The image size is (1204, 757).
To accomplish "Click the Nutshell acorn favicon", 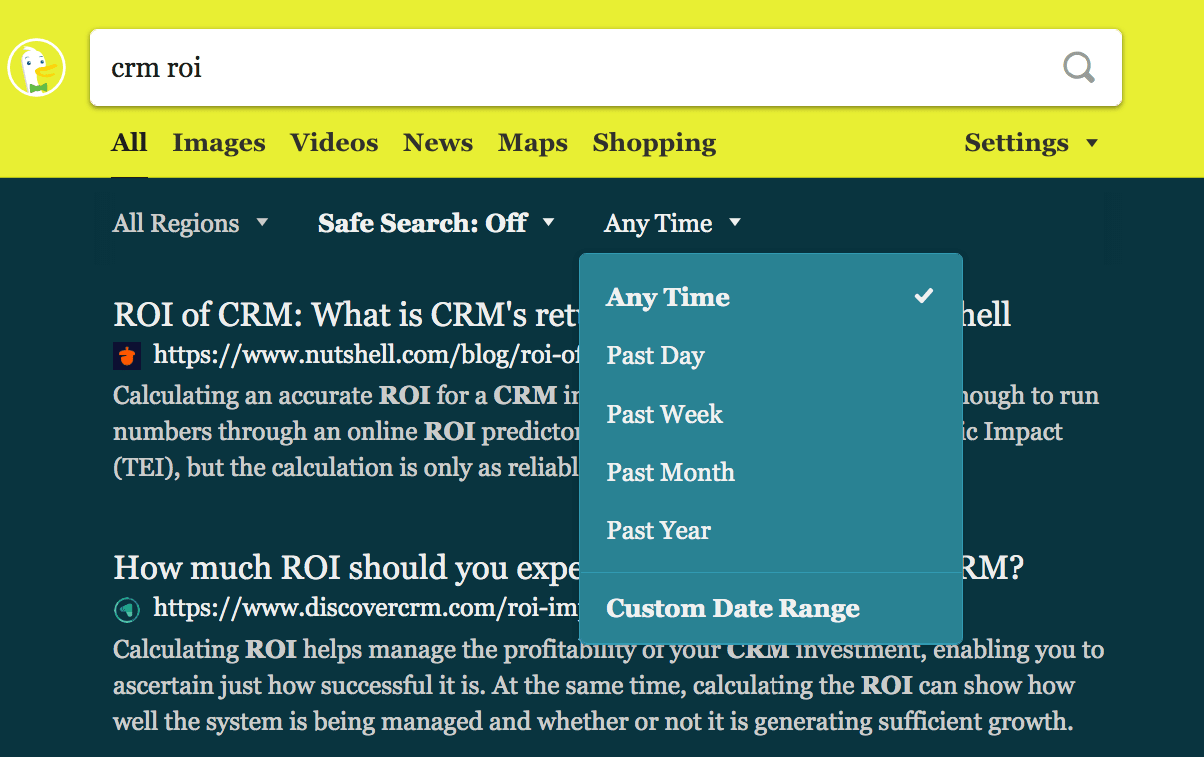I will (127, 355).
